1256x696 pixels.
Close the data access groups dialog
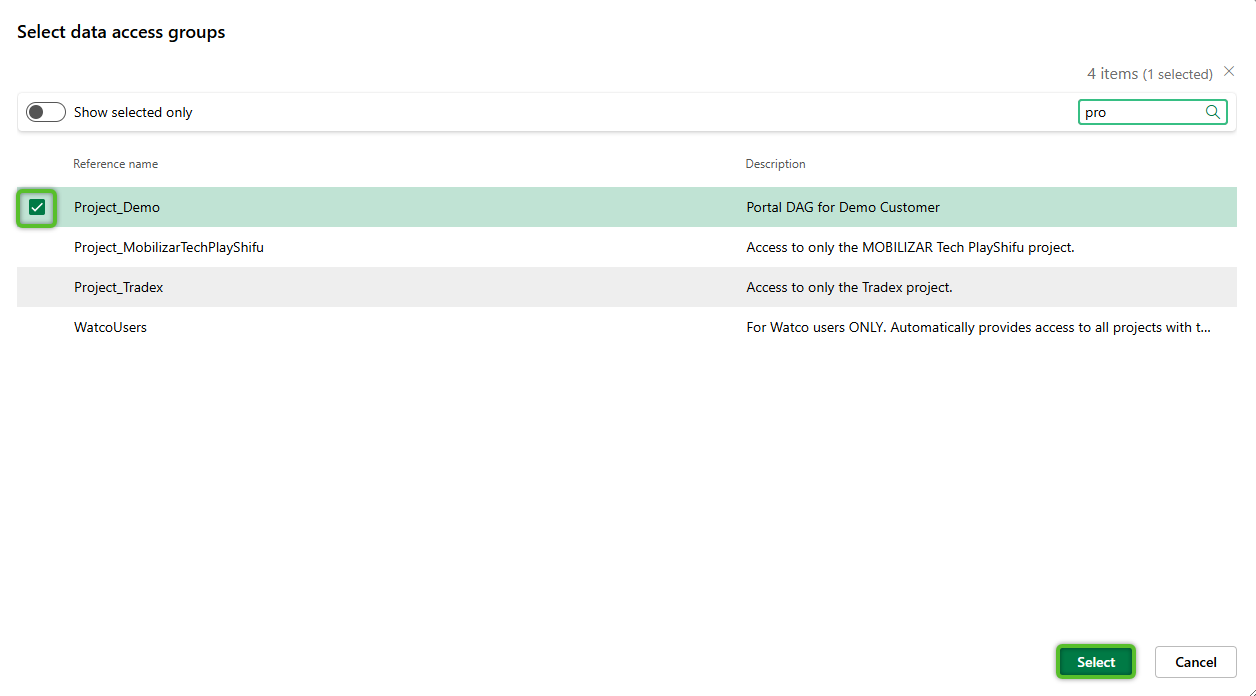[x=1229, y=72]
